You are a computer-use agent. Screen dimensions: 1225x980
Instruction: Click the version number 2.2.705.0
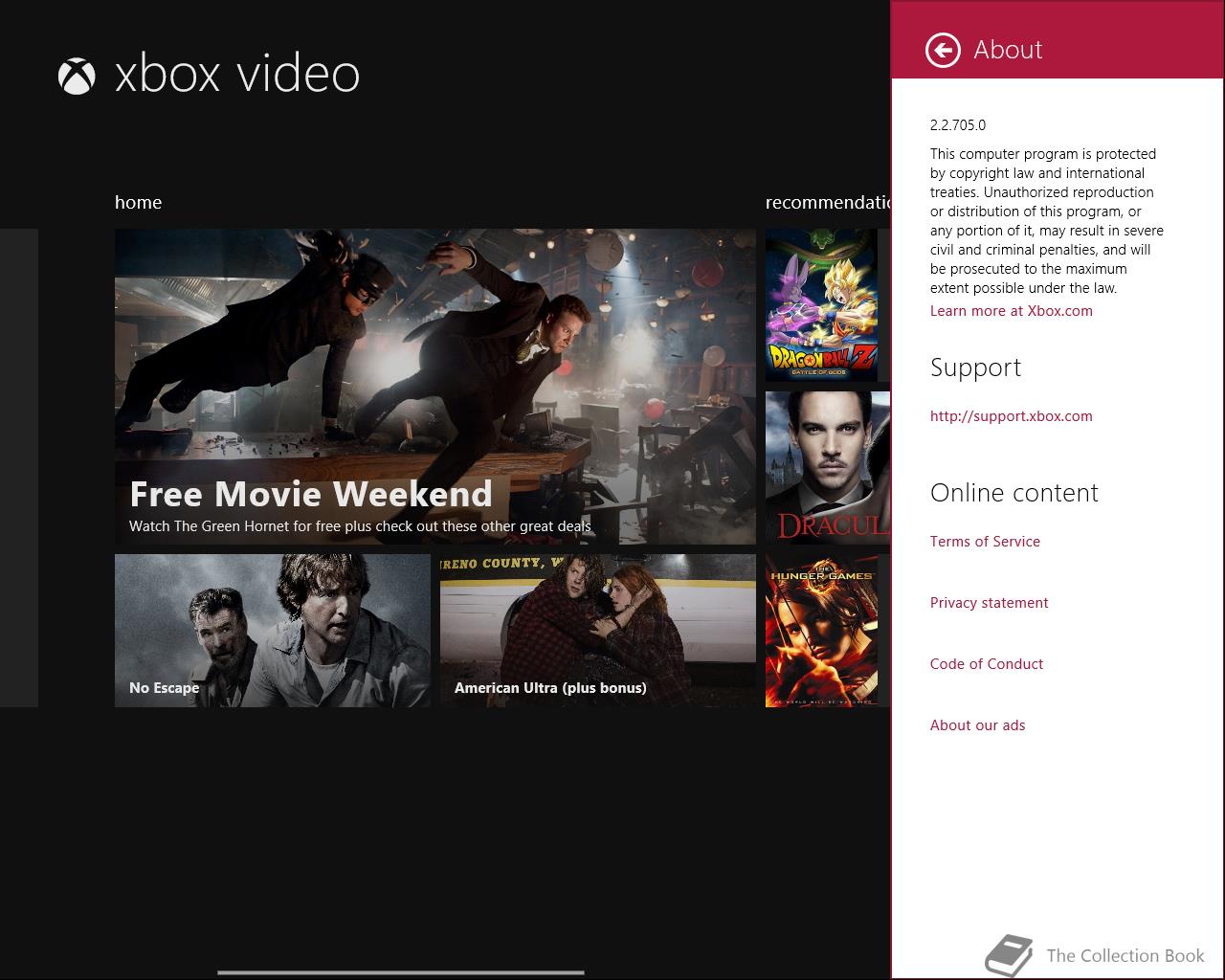pos(958,125)
